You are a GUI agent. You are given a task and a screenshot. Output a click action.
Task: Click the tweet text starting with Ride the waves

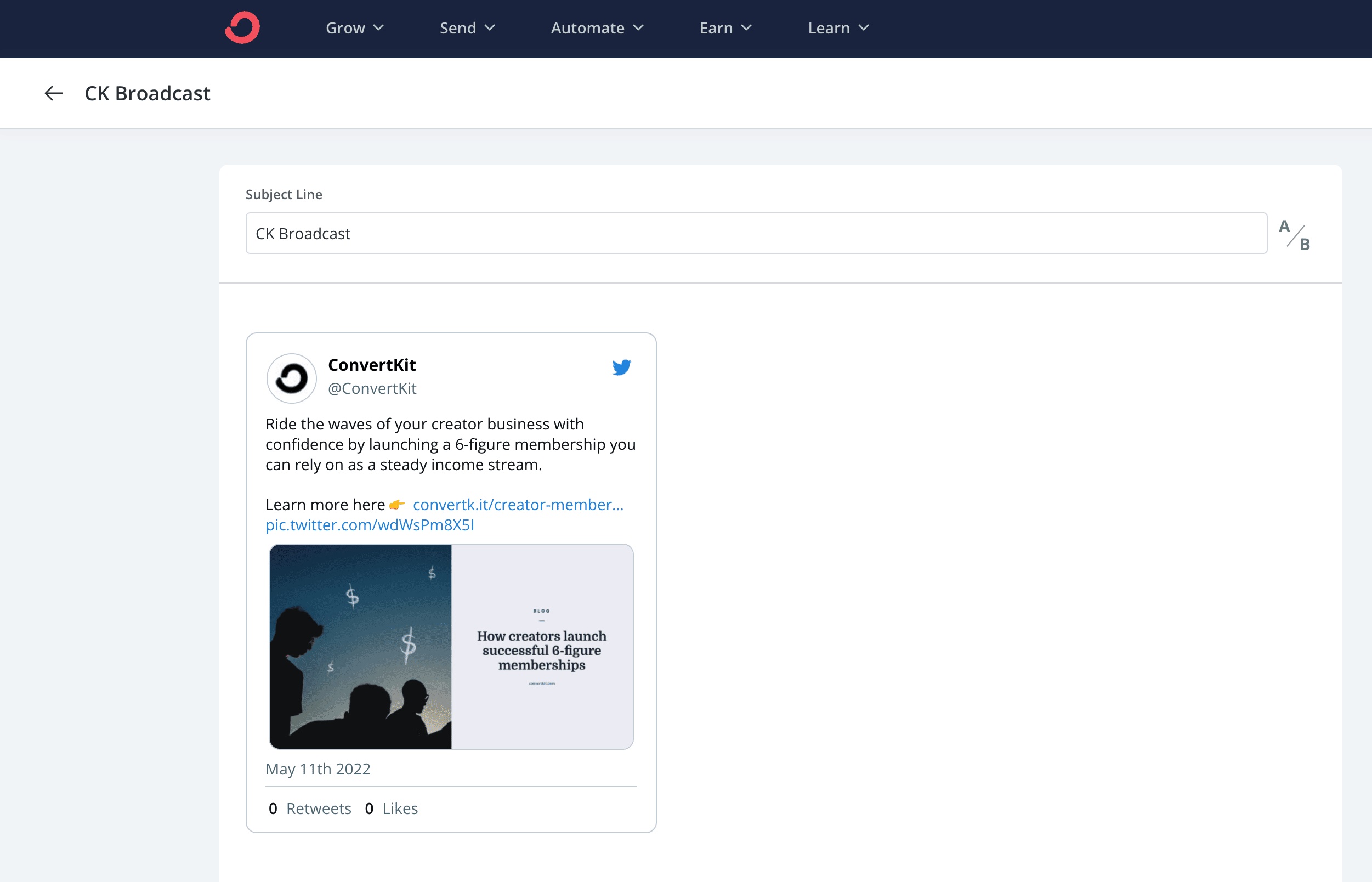(451, 444)
